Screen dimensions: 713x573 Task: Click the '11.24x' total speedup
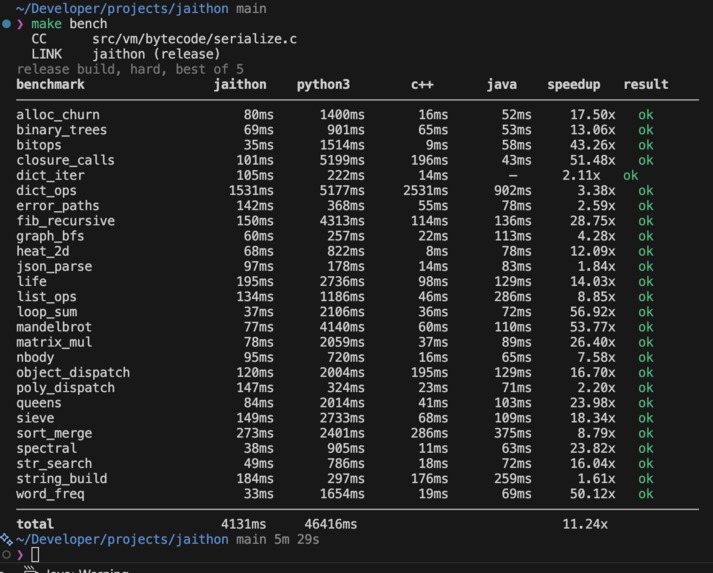coord(585,524)
